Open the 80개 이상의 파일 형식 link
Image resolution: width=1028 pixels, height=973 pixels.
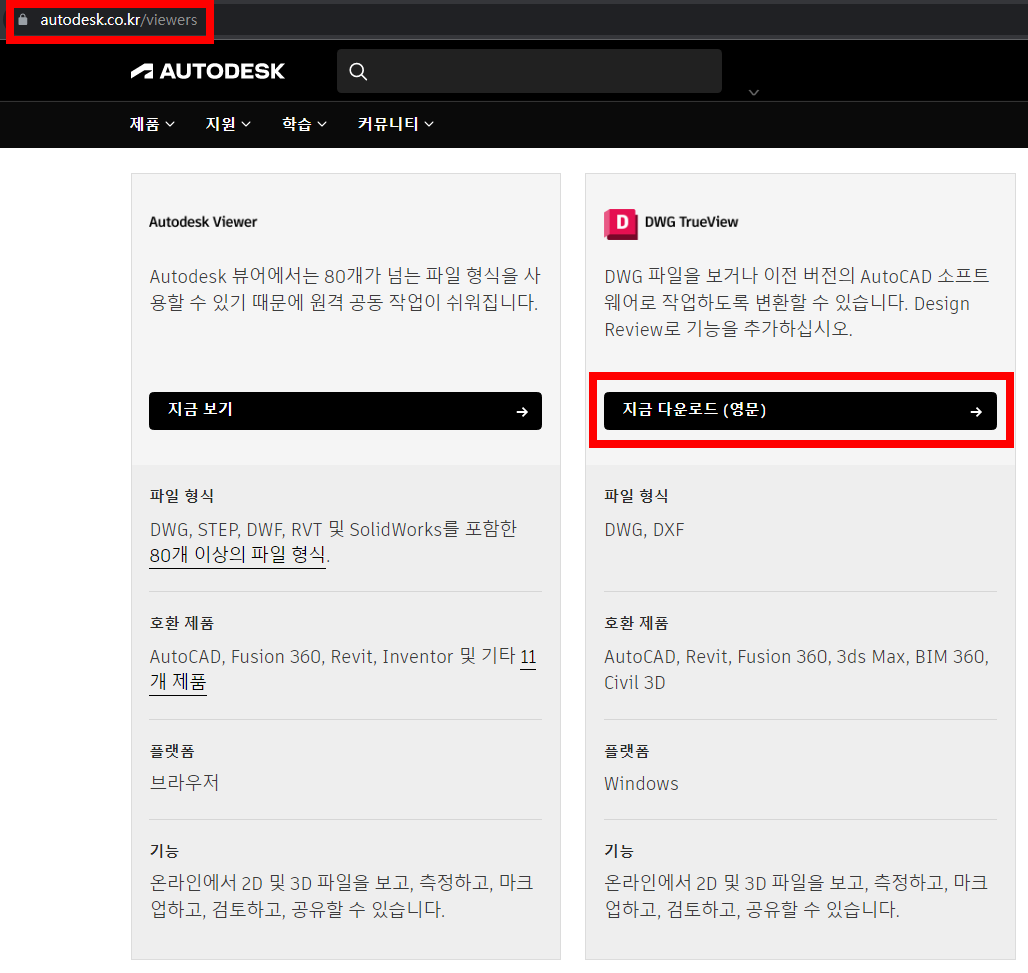(x=237, y=555)
